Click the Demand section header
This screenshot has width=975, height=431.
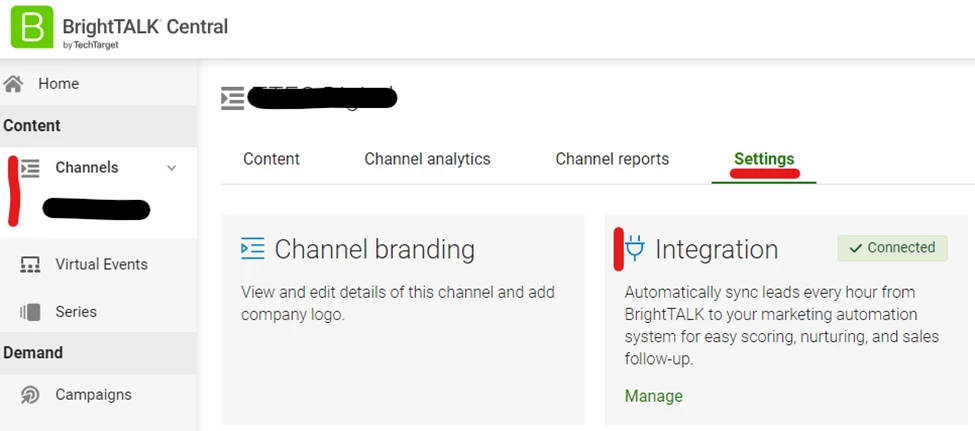(x=33, y=353)
